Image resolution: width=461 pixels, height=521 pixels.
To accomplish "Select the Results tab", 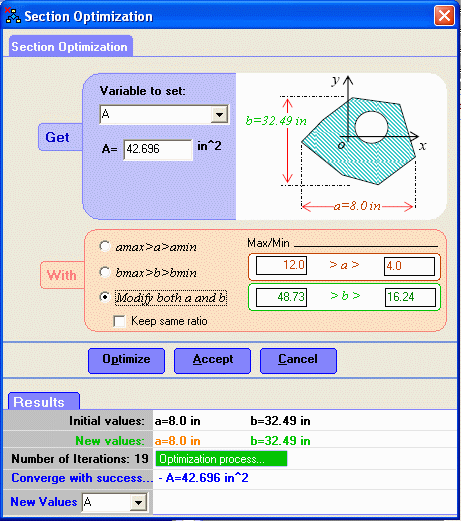I will tap(44, 401).
